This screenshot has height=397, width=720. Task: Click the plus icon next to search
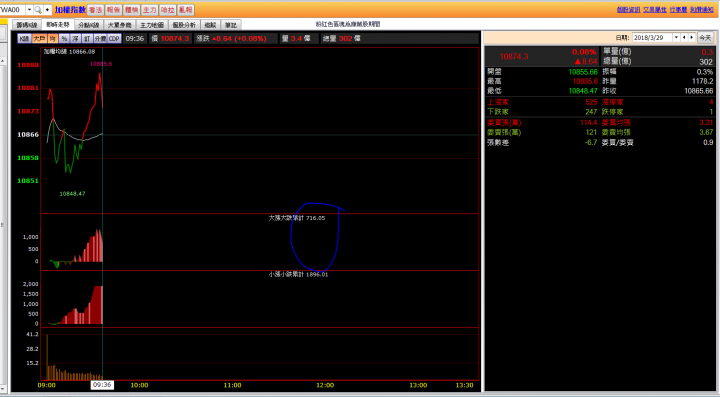[x=47, y=10]
